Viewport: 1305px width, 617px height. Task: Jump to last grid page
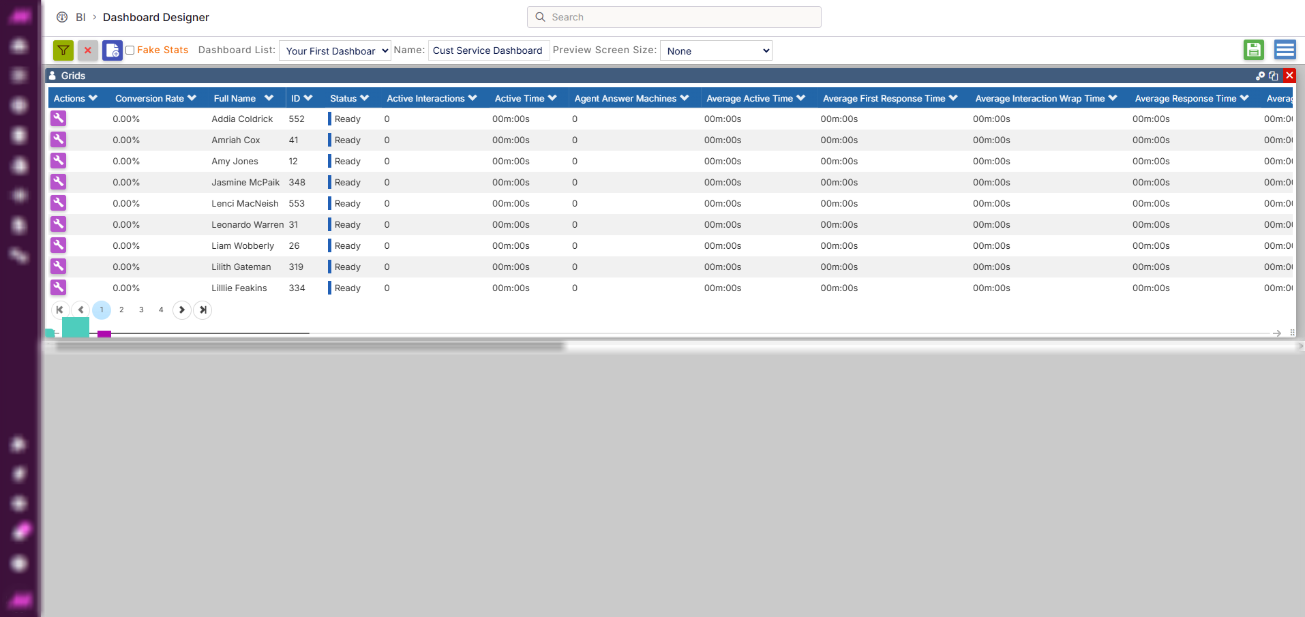(203, 310)
